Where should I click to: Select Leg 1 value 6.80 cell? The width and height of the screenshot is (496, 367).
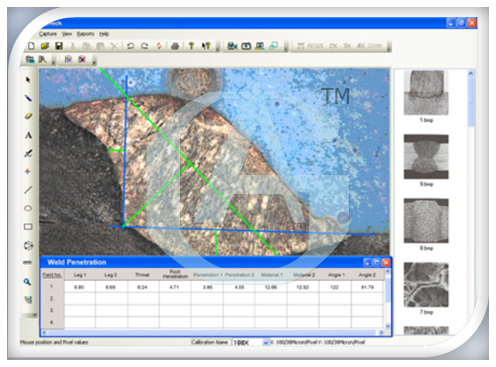(79, 287)
